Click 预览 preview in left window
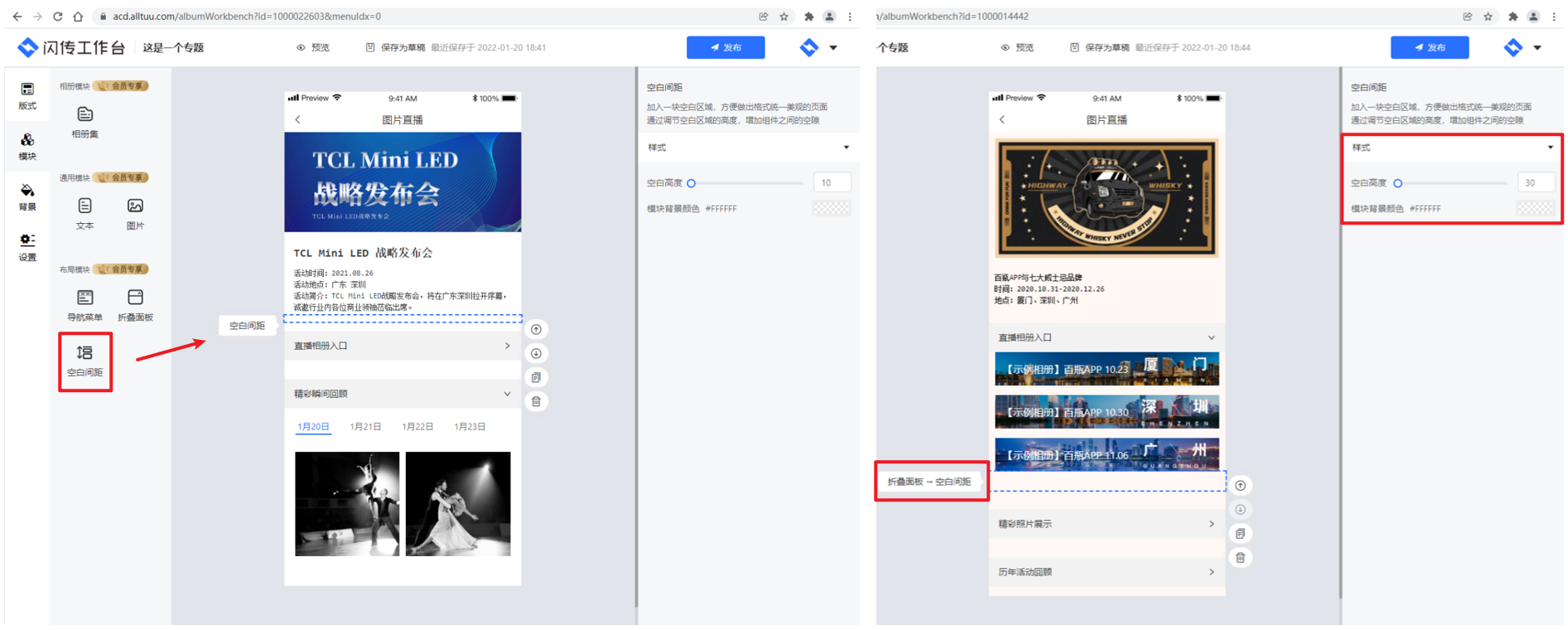Image resolution: width=1568 pixels, height=630 pixels. click(313, 47)
